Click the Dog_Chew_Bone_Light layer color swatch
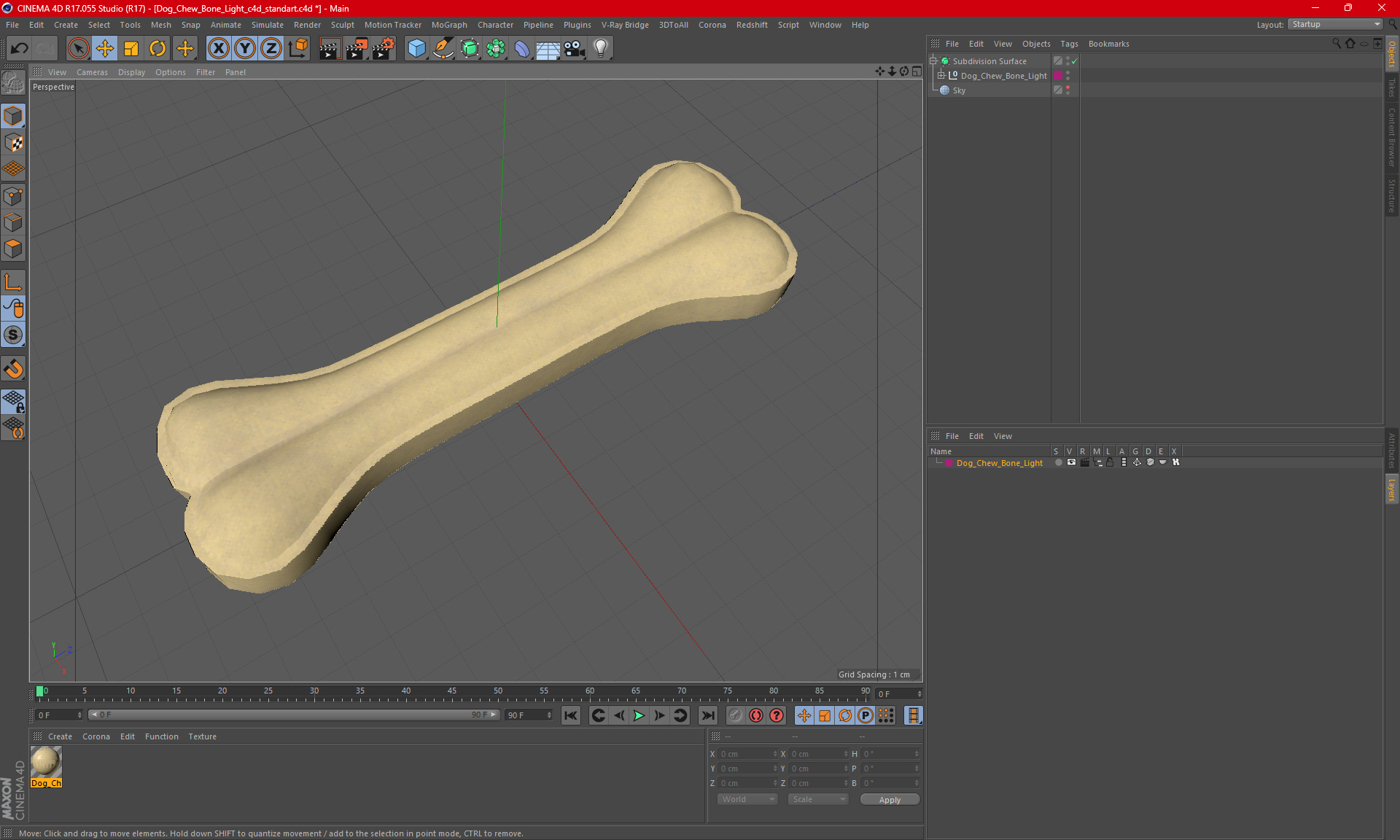 click(x=949, y=463)
